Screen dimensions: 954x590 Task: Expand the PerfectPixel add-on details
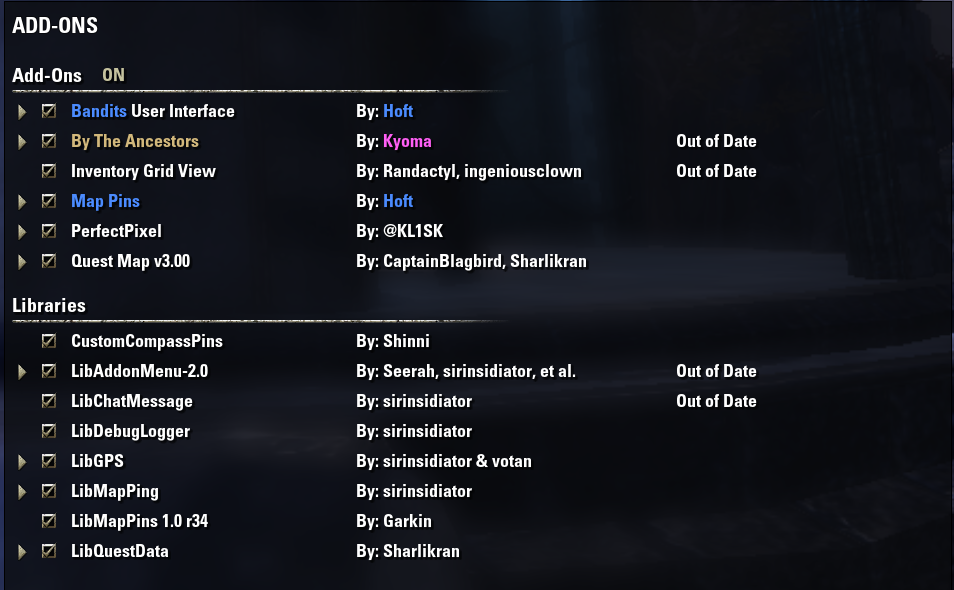point(22,231)
